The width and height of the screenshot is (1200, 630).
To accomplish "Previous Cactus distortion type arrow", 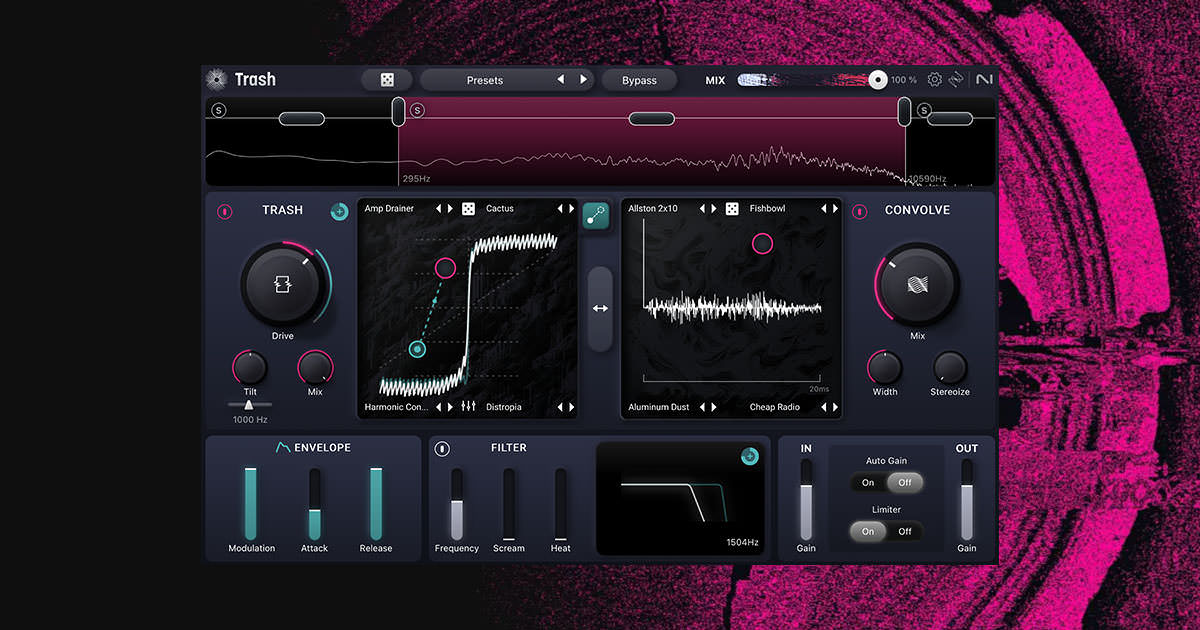I will click(559, 209).
